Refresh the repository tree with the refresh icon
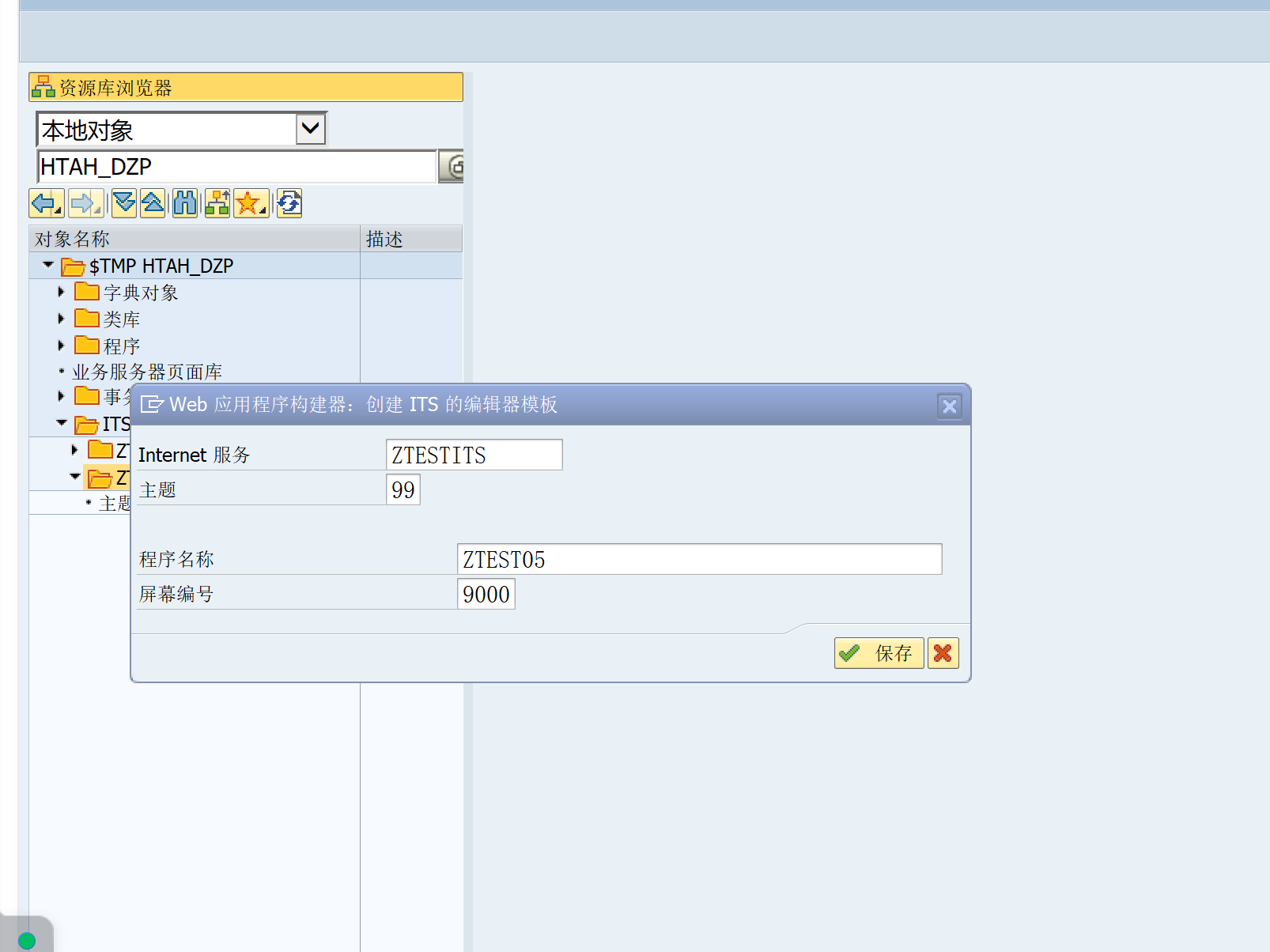 click(x=288, y=203)
